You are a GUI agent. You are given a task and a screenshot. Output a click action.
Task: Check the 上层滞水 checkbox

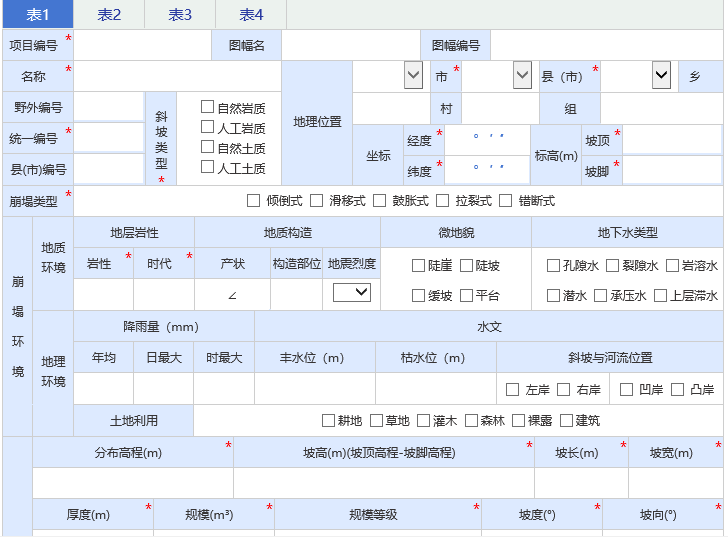point(660,295)
